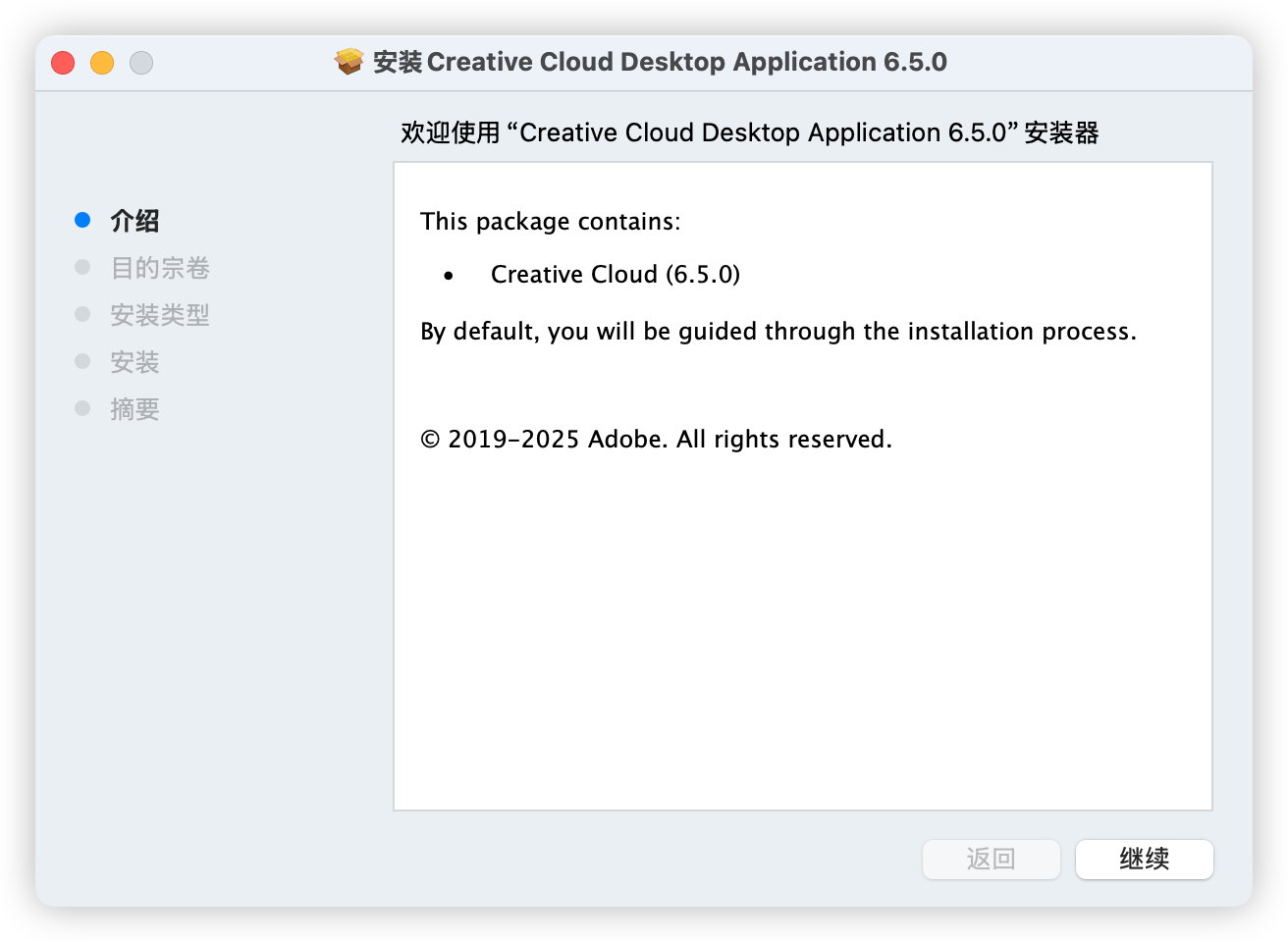
Task: Select the 安装类型 step in the sidebar
Action: 160,315
